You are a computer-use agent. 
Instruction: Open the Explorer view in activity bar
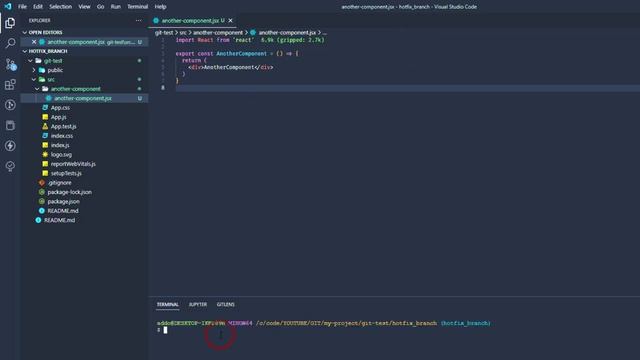(x=10, y=23)
